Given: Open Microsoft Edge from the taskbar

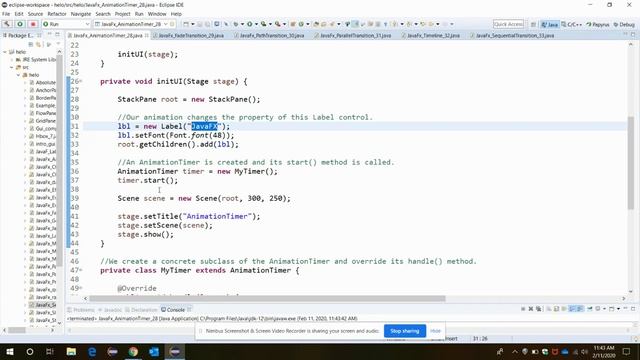Looking at the screenshot, I should [x=92, y=351].
